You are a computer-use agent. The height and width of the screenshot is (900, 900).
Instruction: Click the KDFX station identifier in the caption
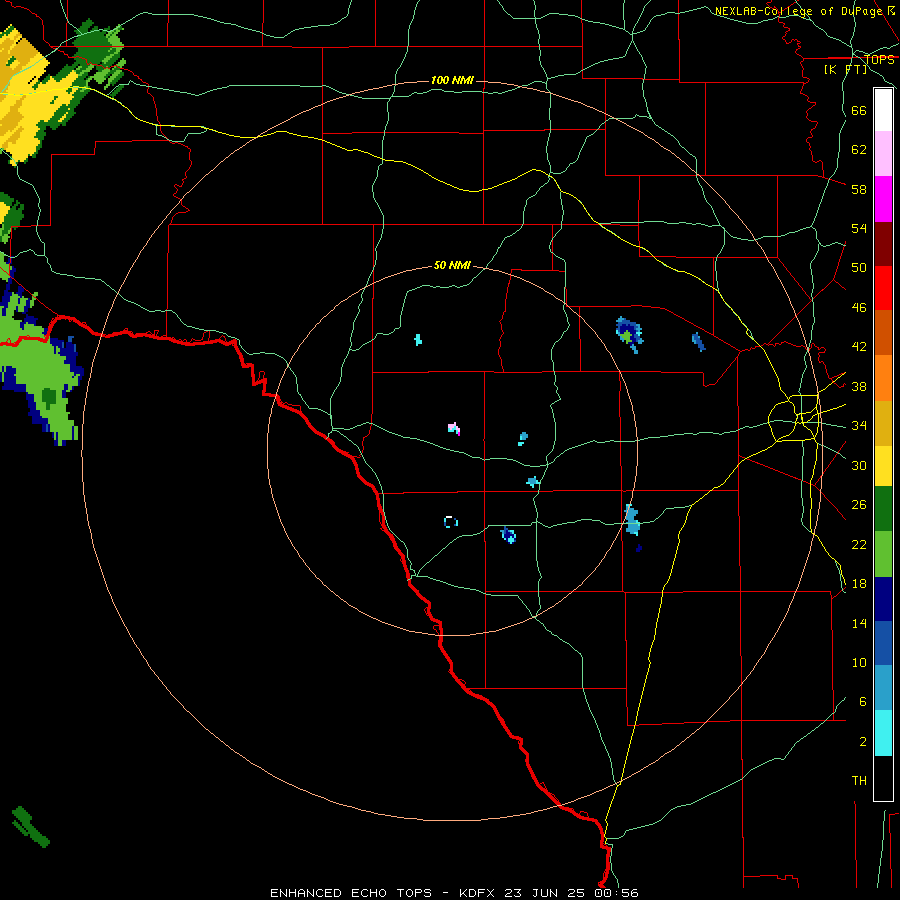pyautogui.click(x=478, y=893)
